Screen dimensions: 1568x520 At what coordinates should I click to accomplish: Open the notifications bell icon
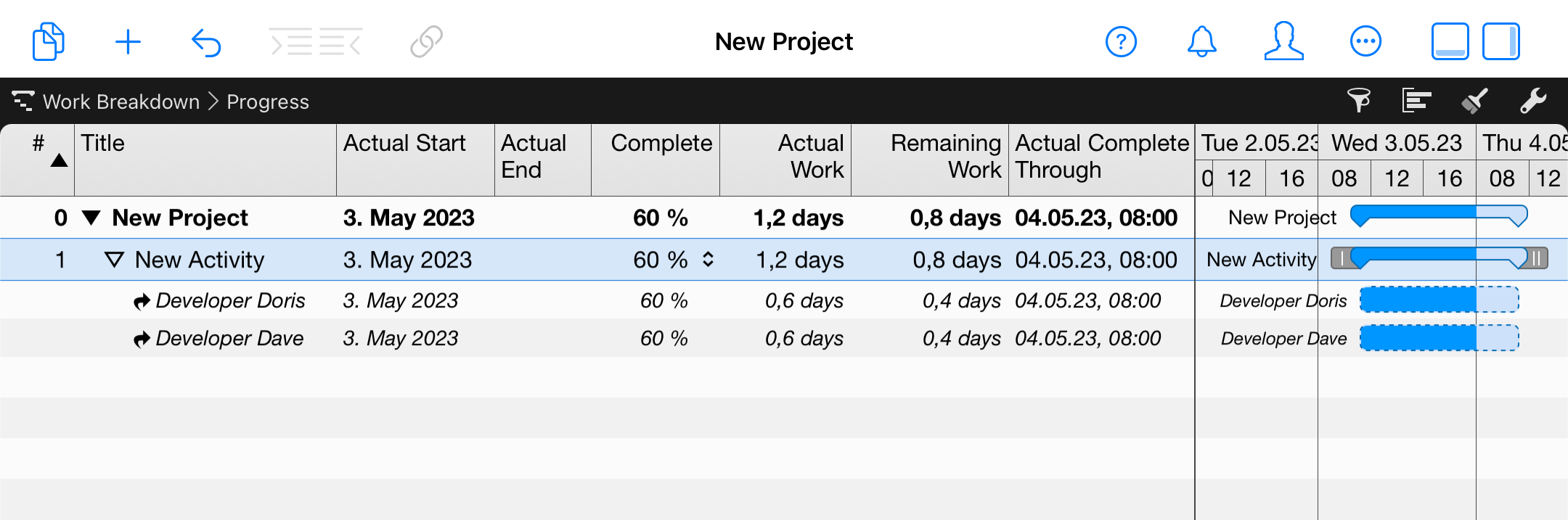click(1202, 41)
